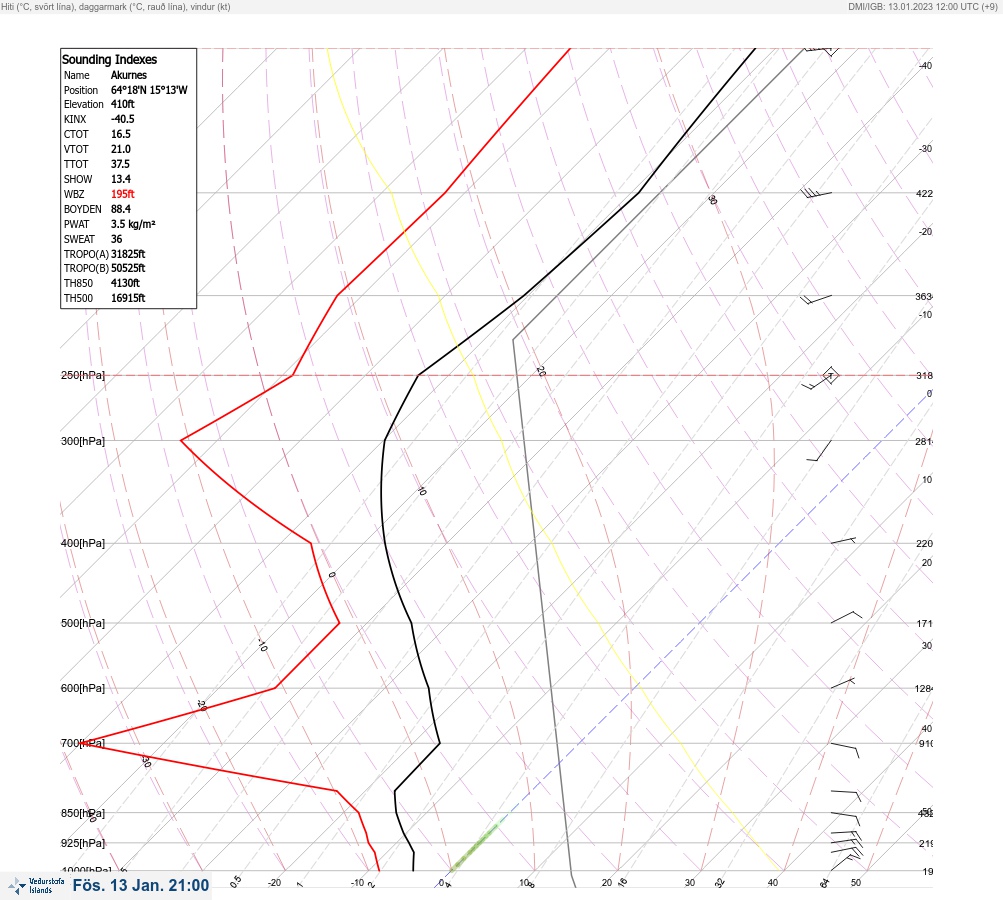Select the red WBZ value 195ft
Viewport: 1003px width, 900px height.
point(123,194)
